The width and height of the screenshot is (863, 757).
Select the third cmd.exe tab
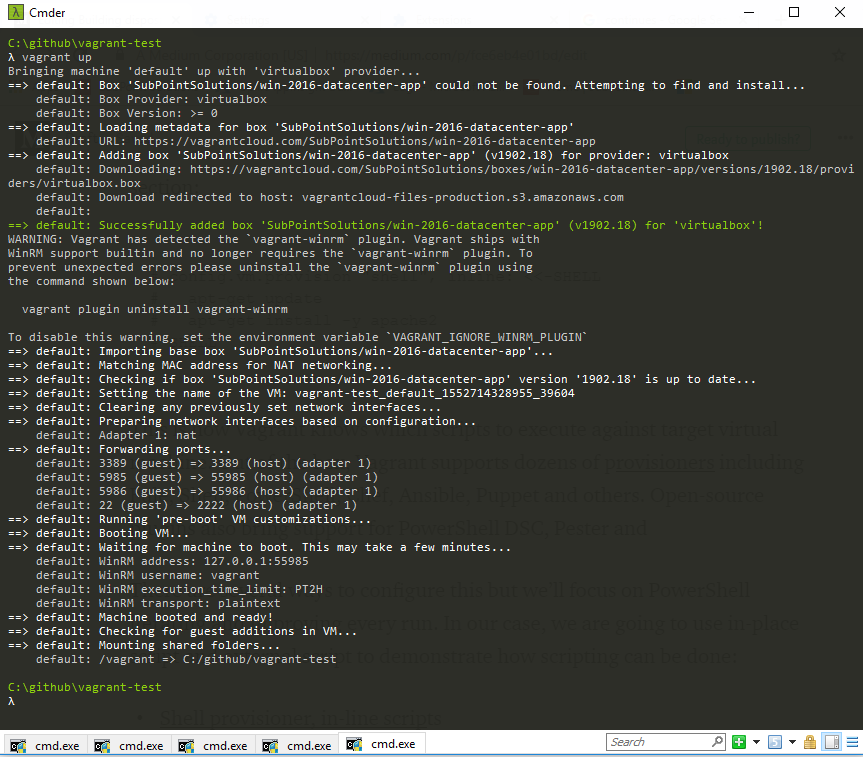tap(213, 745)
